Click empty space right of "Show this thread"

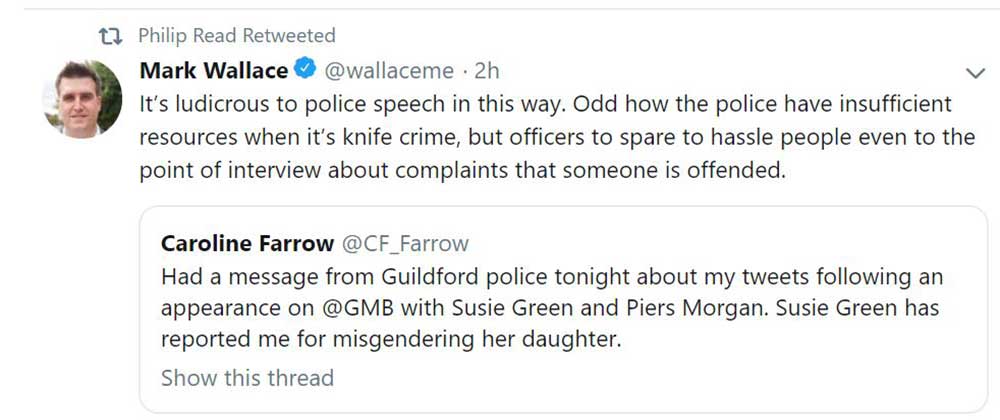coord(650,378)
